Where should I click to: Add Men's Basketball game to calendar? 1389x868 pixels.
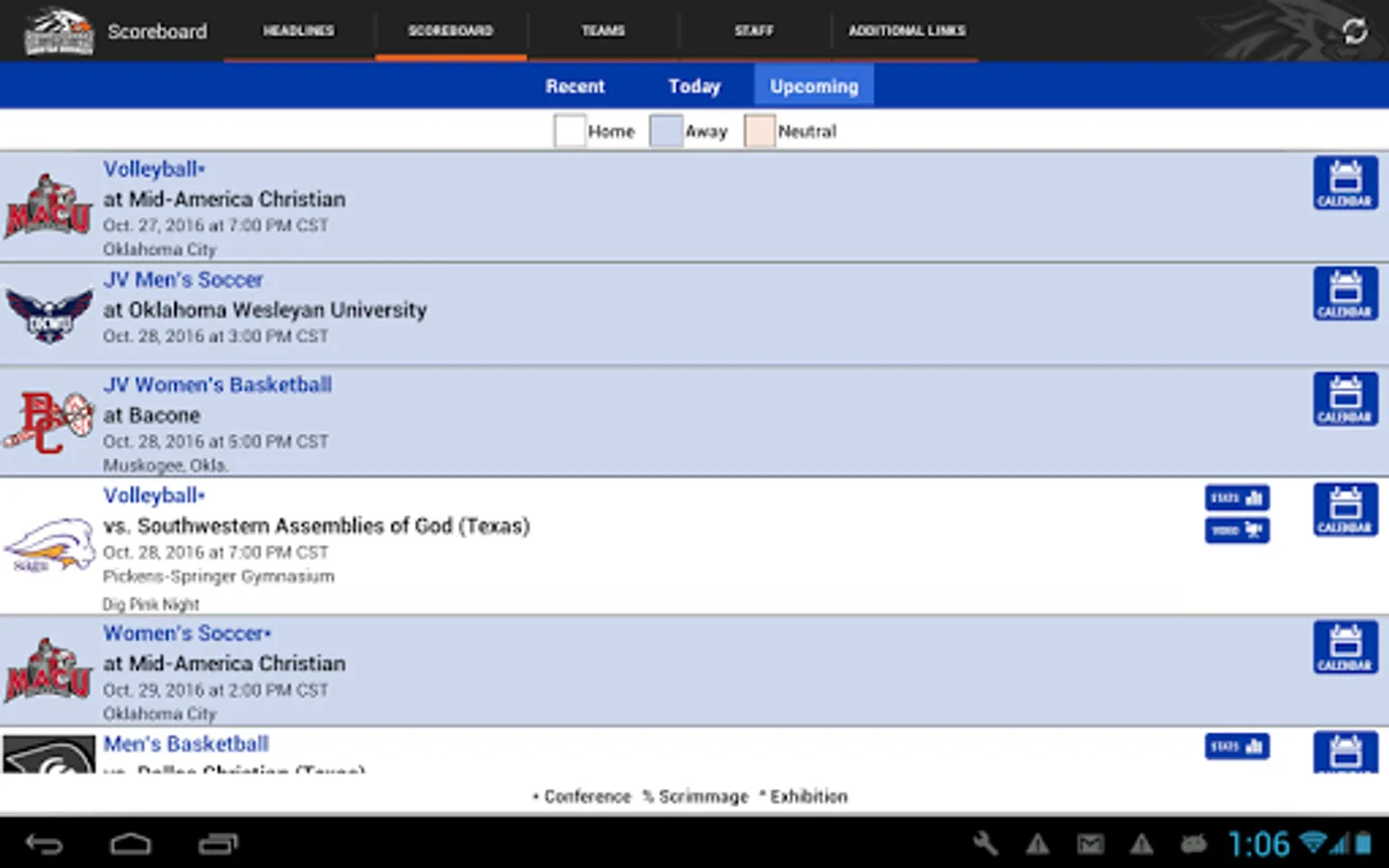[x=1346, y=752]
